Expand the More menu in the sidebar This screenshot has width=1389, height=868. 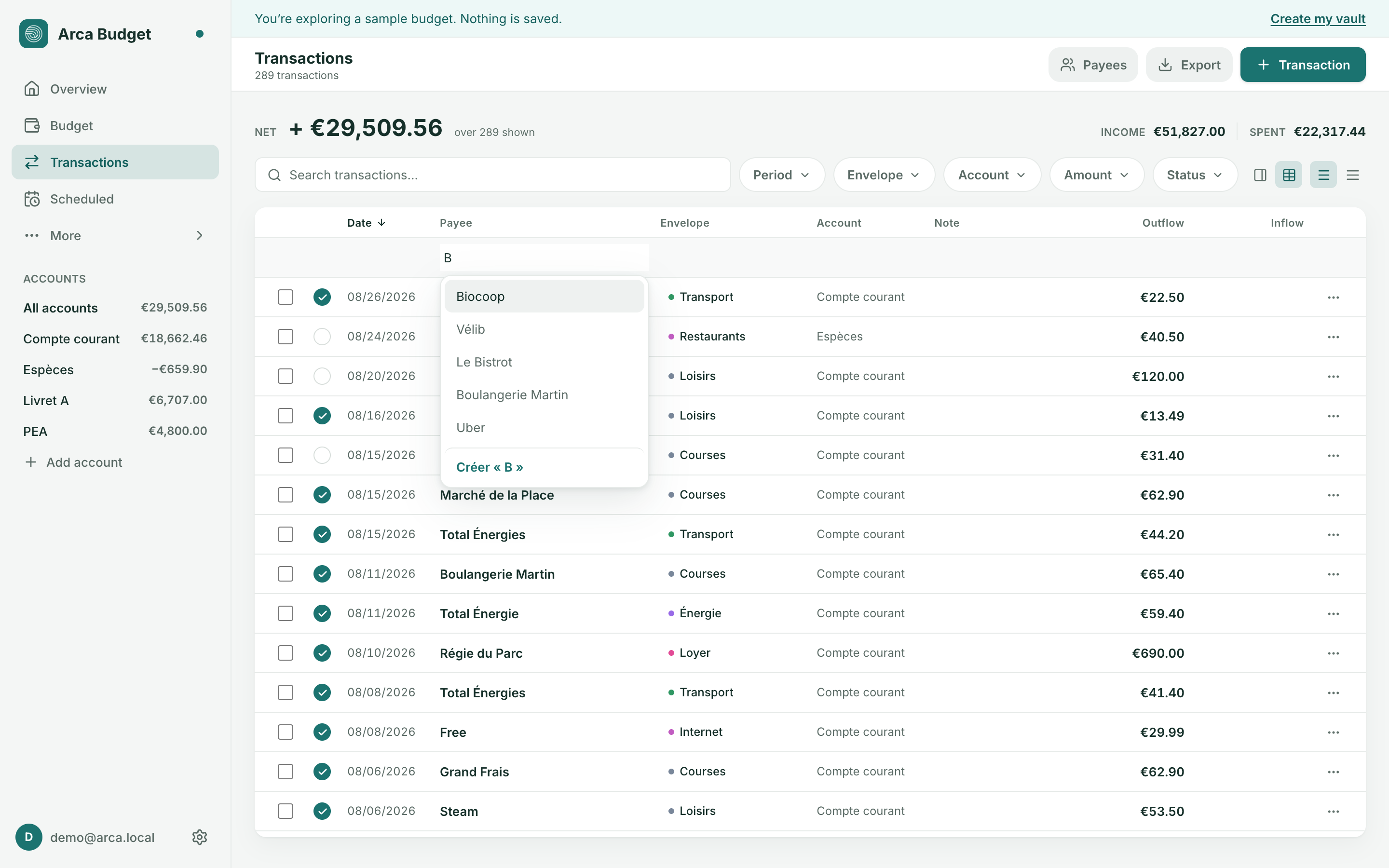115,235
